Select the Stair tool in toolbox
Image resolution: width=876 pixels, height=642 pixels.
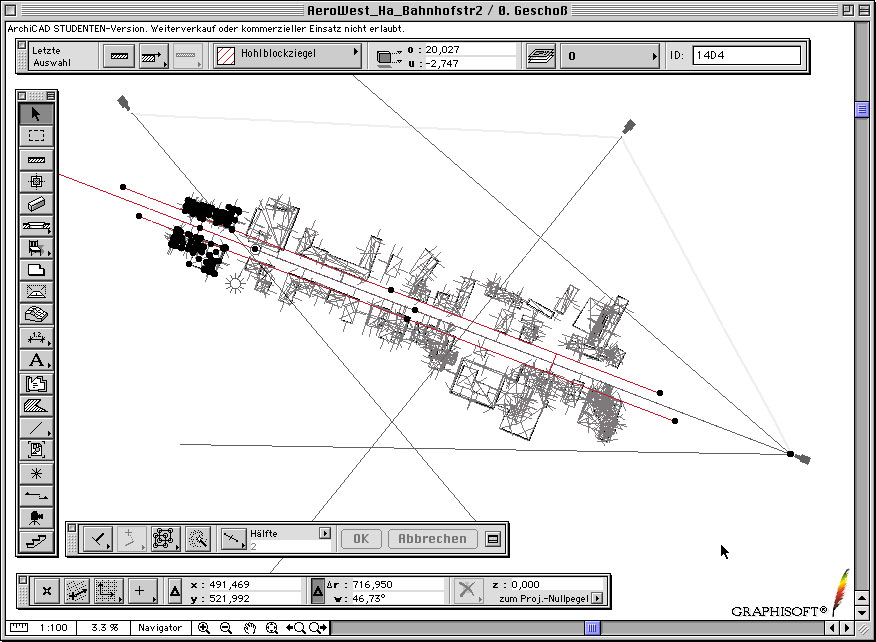click(x=36, y=541)
